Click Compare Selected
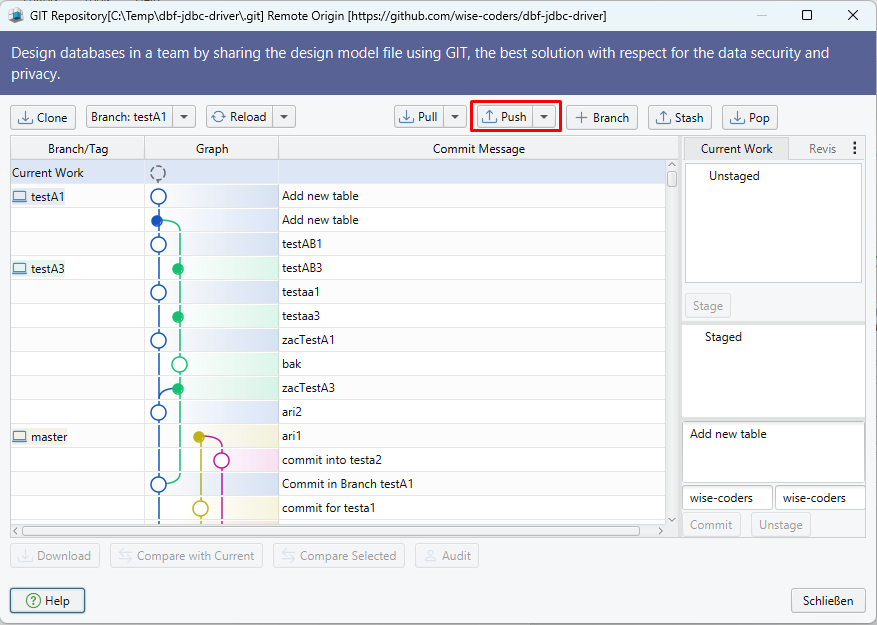877x625 pixels. [339, 556]
